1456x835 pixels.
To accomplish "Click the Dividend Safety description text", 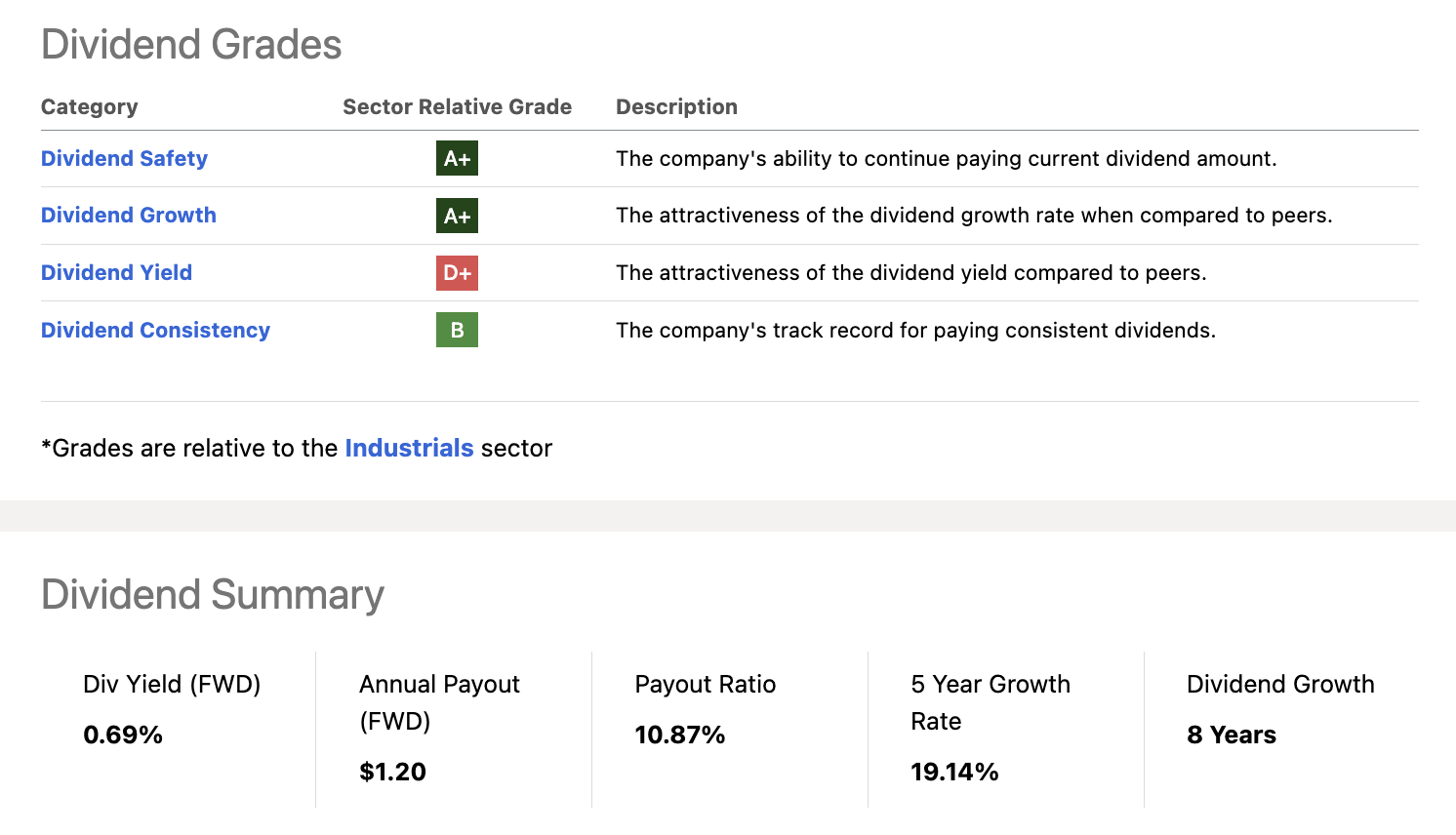I will 946,158.
